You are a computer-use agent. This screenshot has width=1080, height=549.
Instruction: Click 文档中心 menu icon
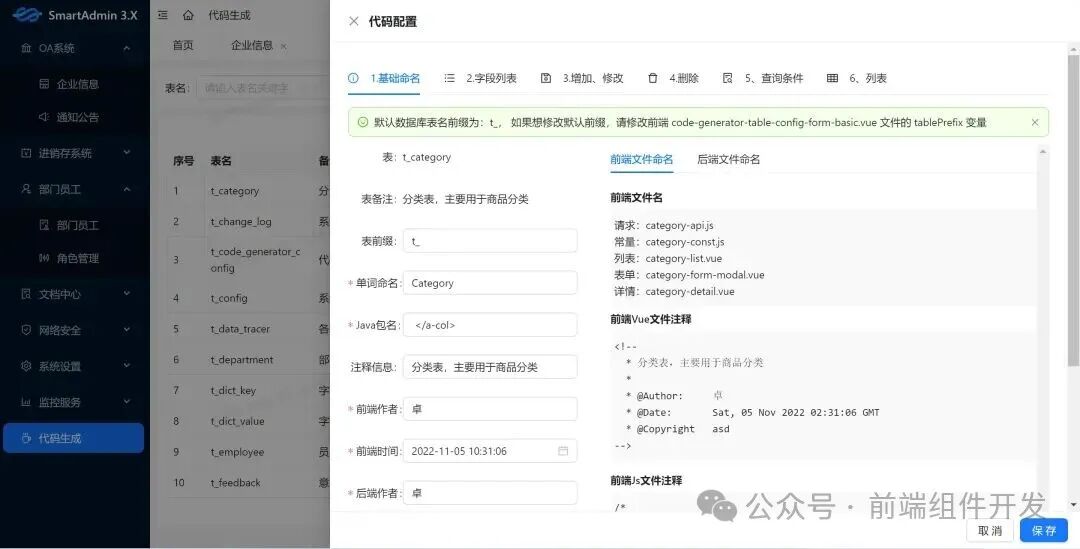tap(26, 294)
